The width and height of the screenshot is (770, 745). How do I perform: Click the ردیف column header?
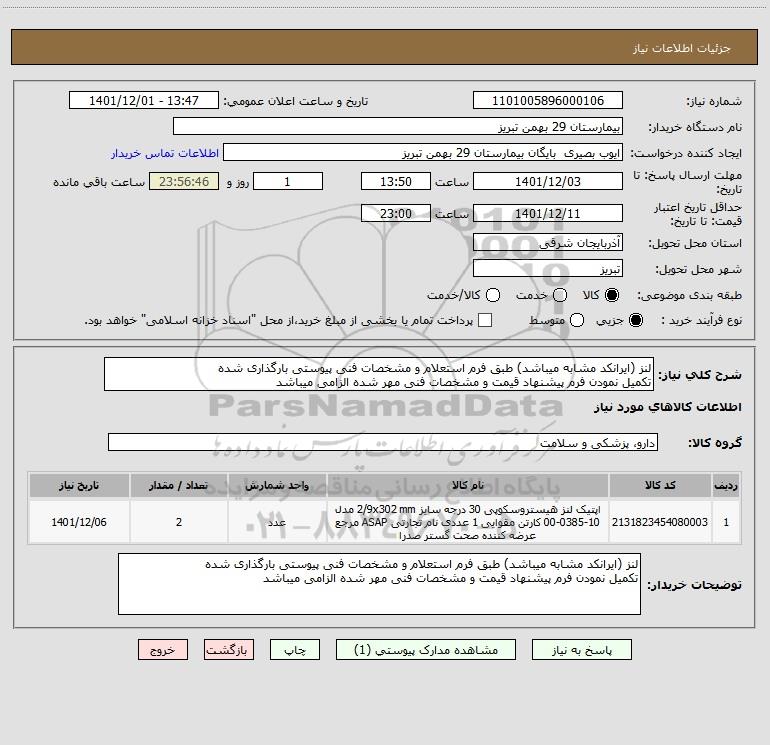[726, 485]
